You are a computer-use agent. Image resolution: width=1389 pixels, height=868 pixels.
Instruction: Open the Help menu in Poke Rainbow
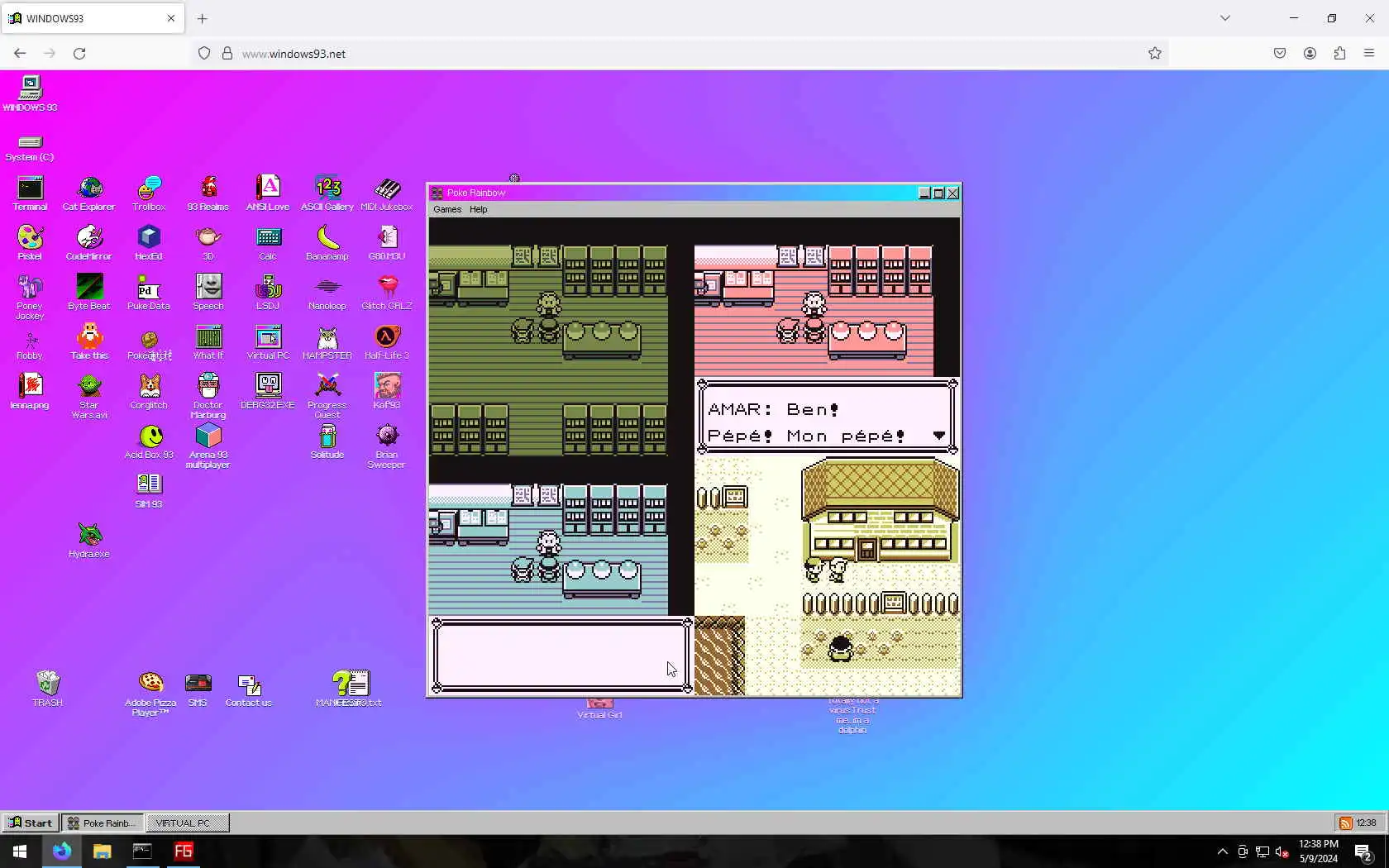[x=479, y=209]
